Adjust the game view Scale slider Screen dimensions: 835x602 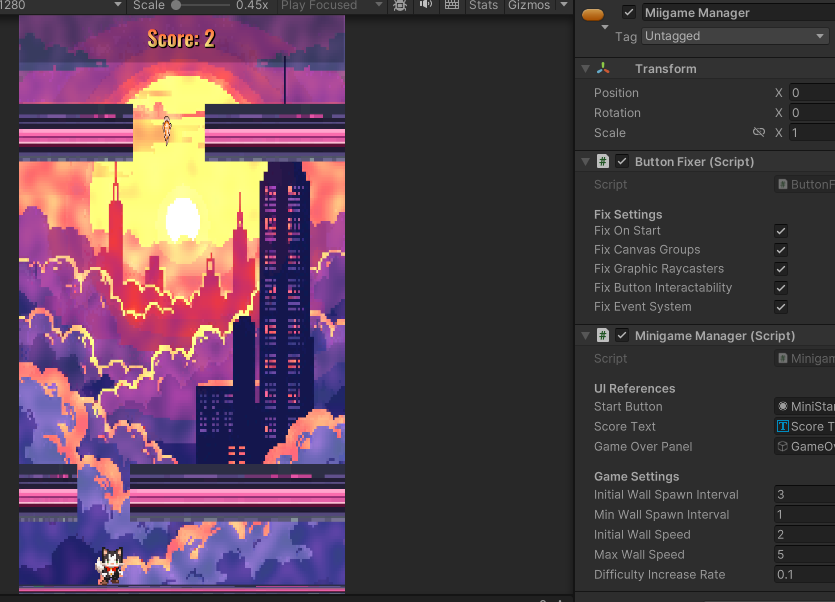pyautogui.click(x=200, y=5)
